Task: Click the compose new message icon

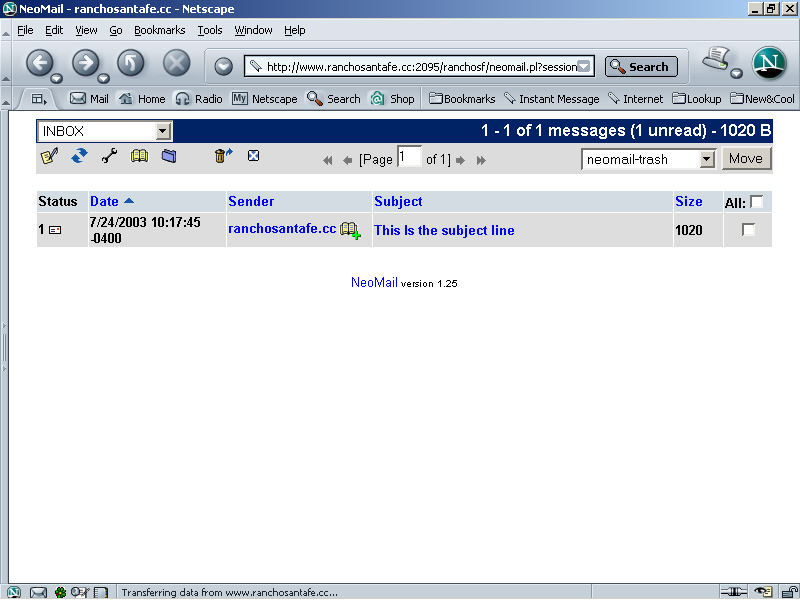Action: click(x=48, y=157)
